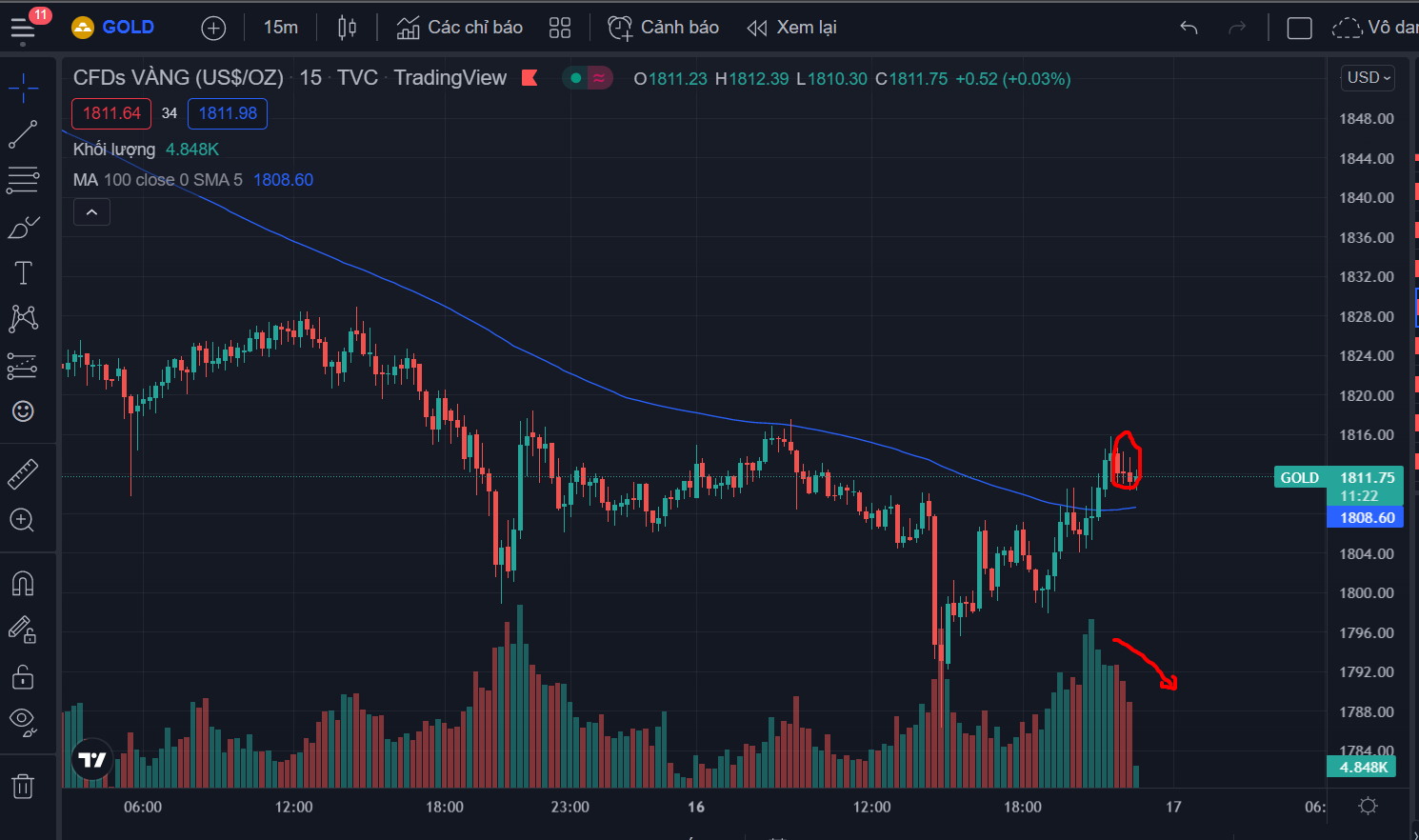Select the Khối lượng volume indicator legend
This screenshot has width=1419, height=840.
click(114, 150)
